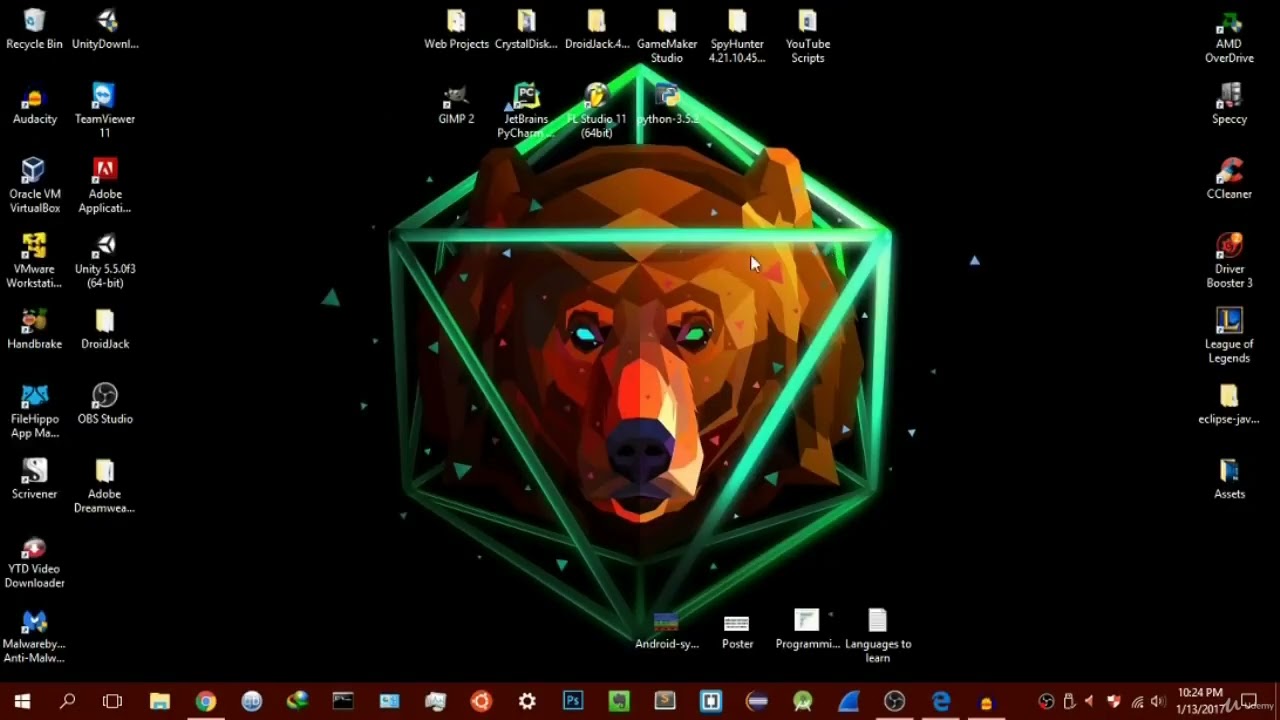Select the Malwarebytes Anti-Malware icon
1280x720 pixels.
[x=34, y=637]
